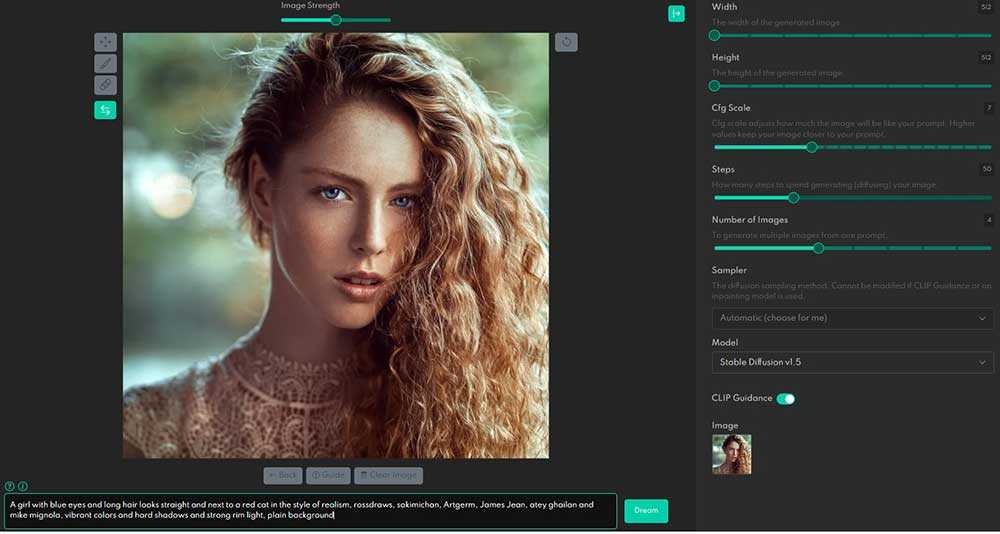1000x534 pixels.
Task: Click the Steps slider handle
Action: click(x=794, y=197)
